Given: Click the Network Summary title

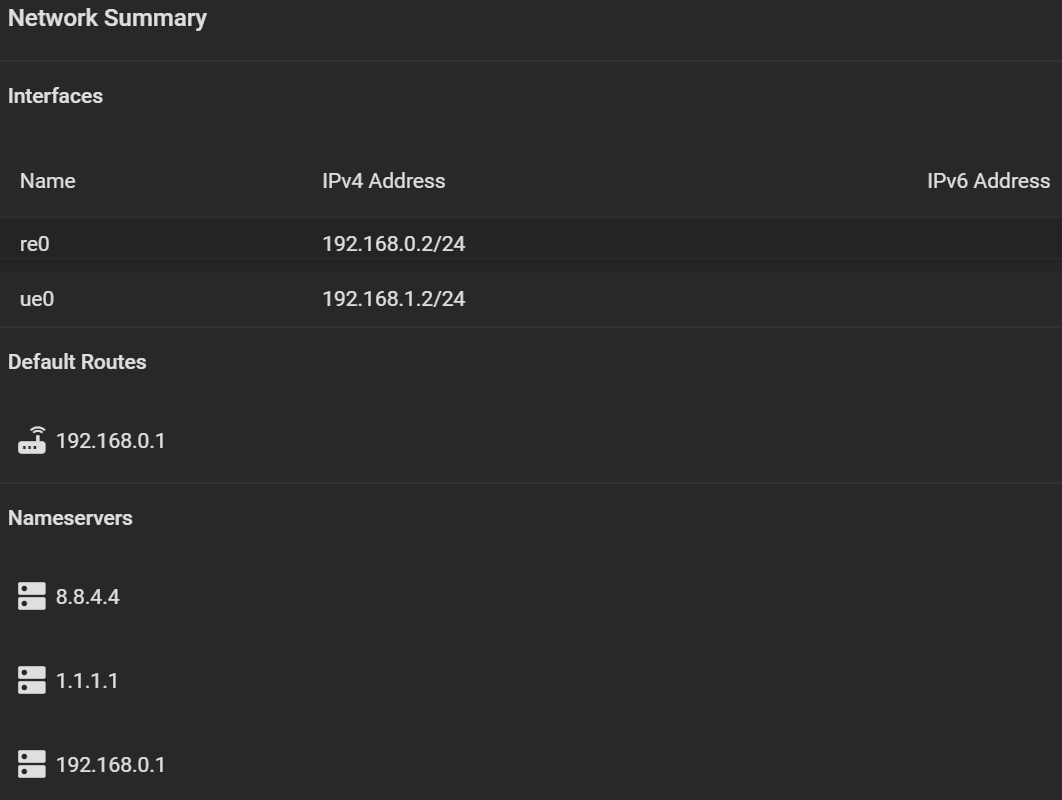Looking at the screenshot, I should pos(107,18).
